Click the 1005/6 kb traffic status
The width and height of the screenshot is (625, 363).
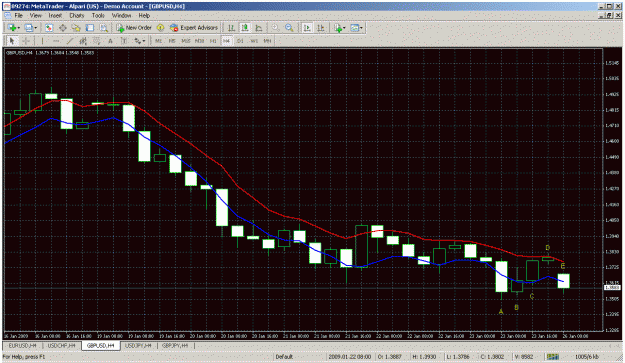tap(587, 356)
